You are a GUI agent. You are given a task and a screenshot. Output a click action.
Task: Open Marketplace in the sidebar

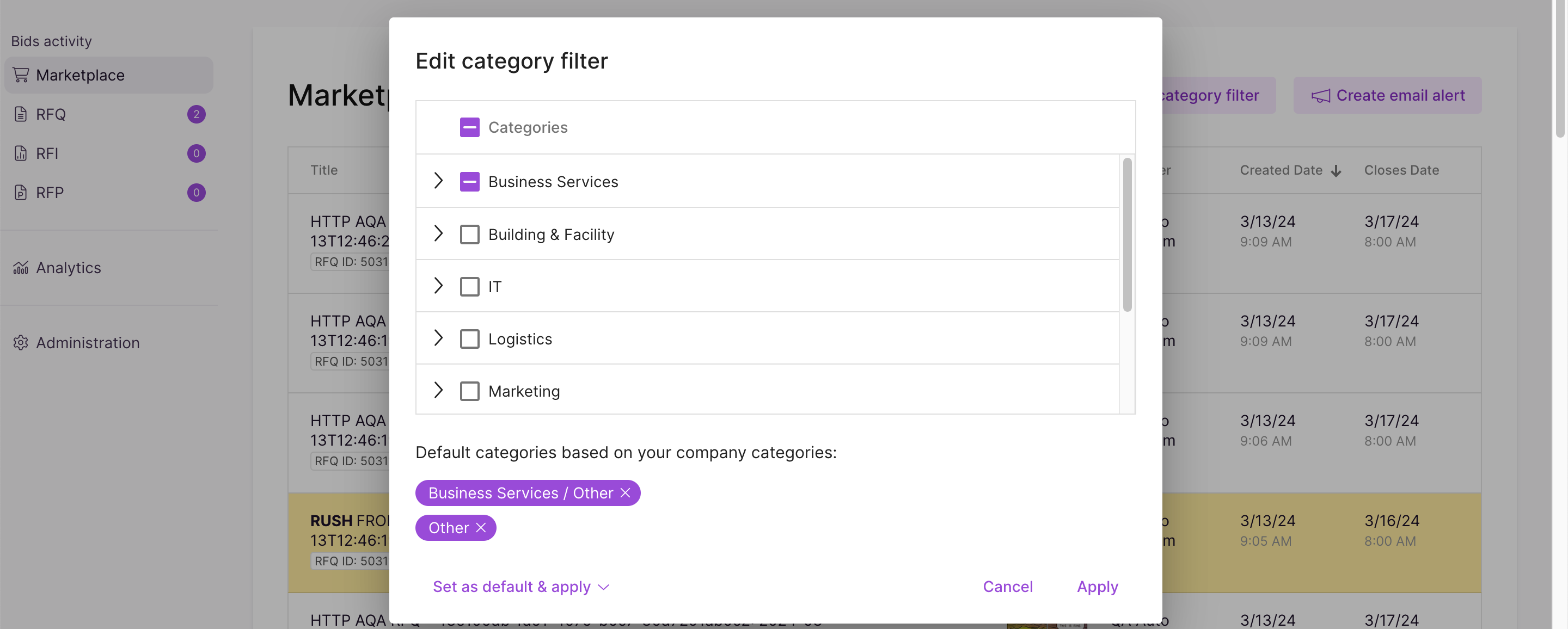tap(109, 75)
